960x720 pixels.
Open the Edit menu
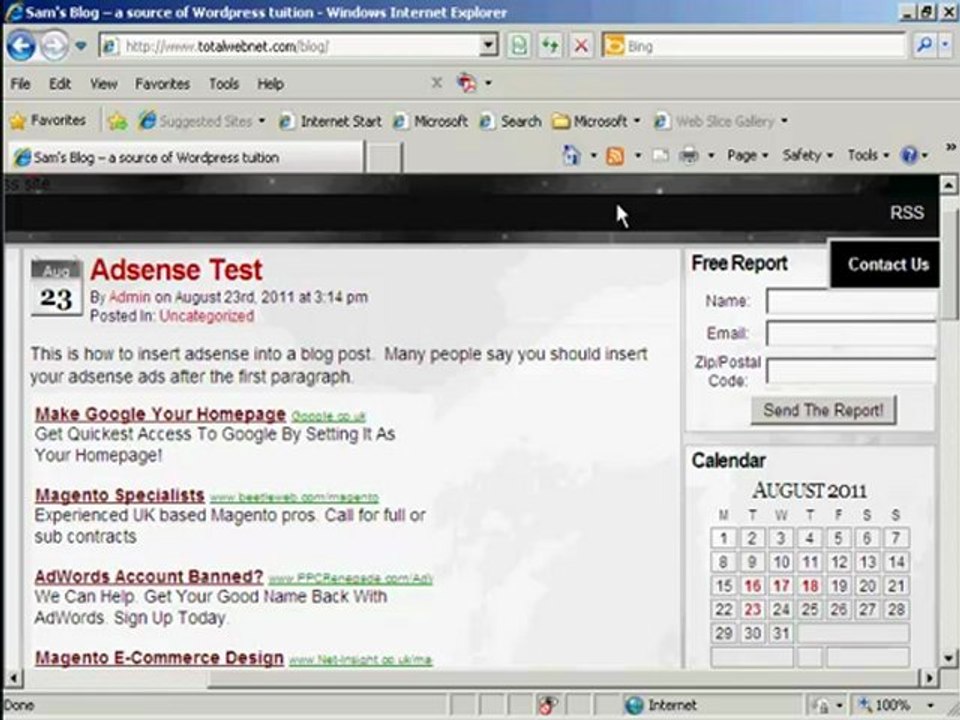click(59, 84)
